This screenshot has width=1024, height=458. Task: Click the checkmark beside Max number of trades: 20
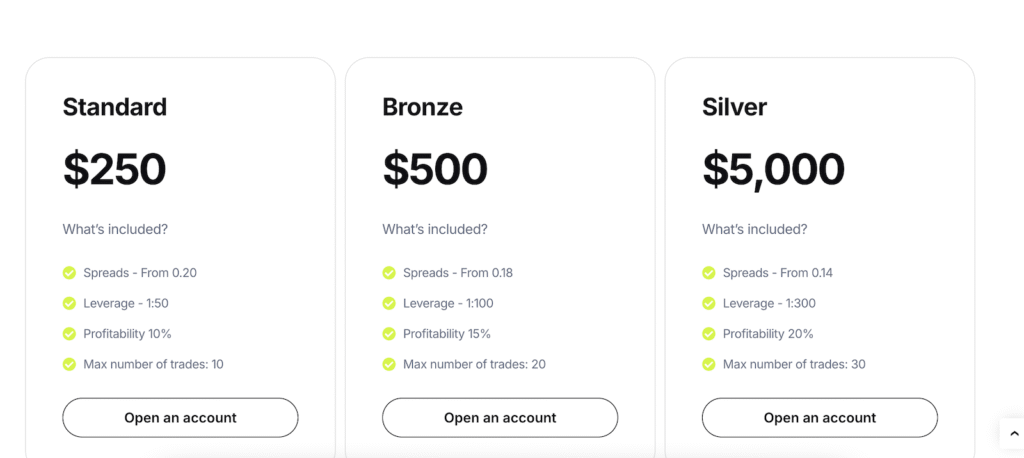click(x=389, y=364)
